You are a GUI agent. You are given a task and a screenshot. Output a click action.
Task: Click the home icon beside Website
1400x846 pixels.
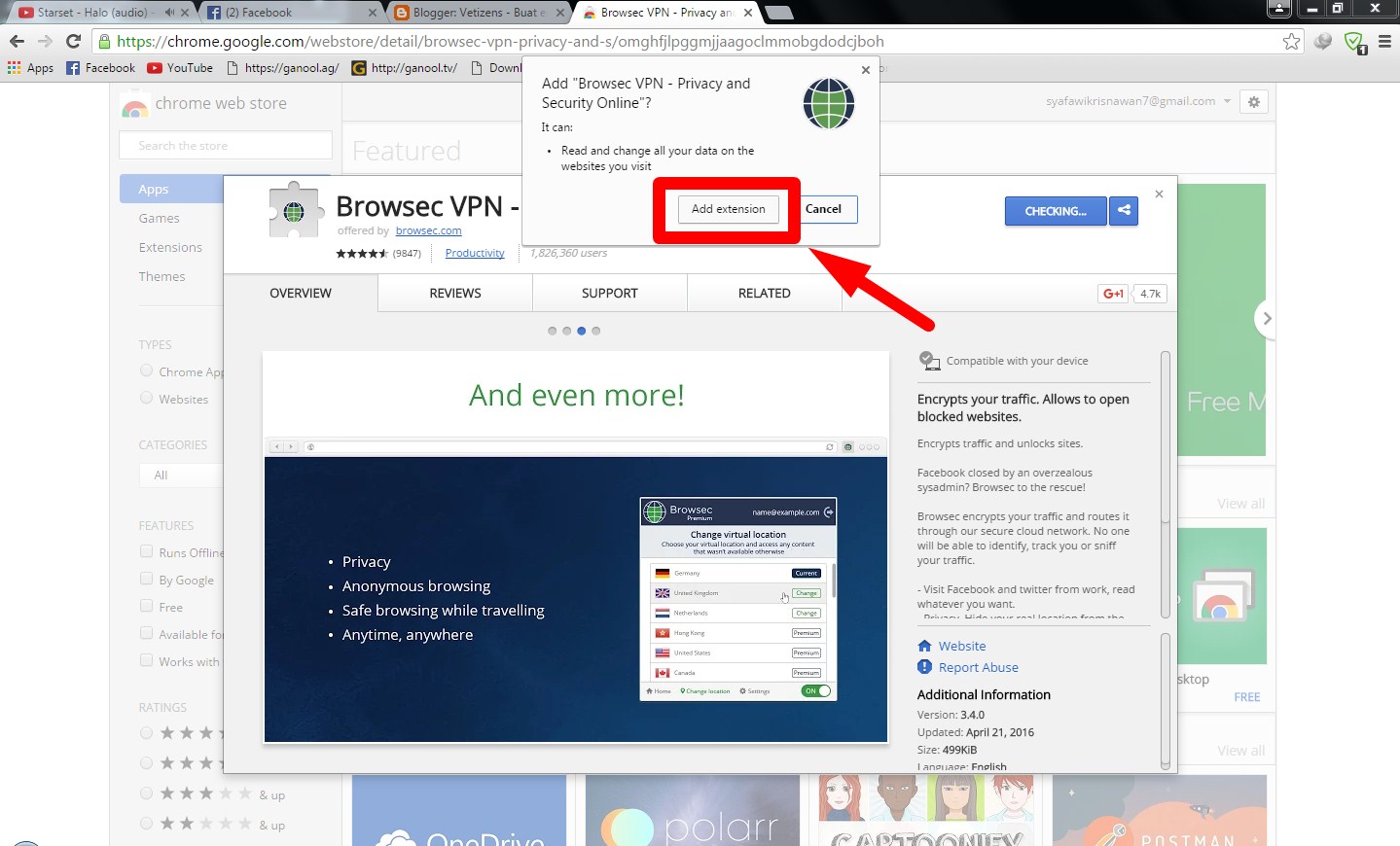[924, 646]
